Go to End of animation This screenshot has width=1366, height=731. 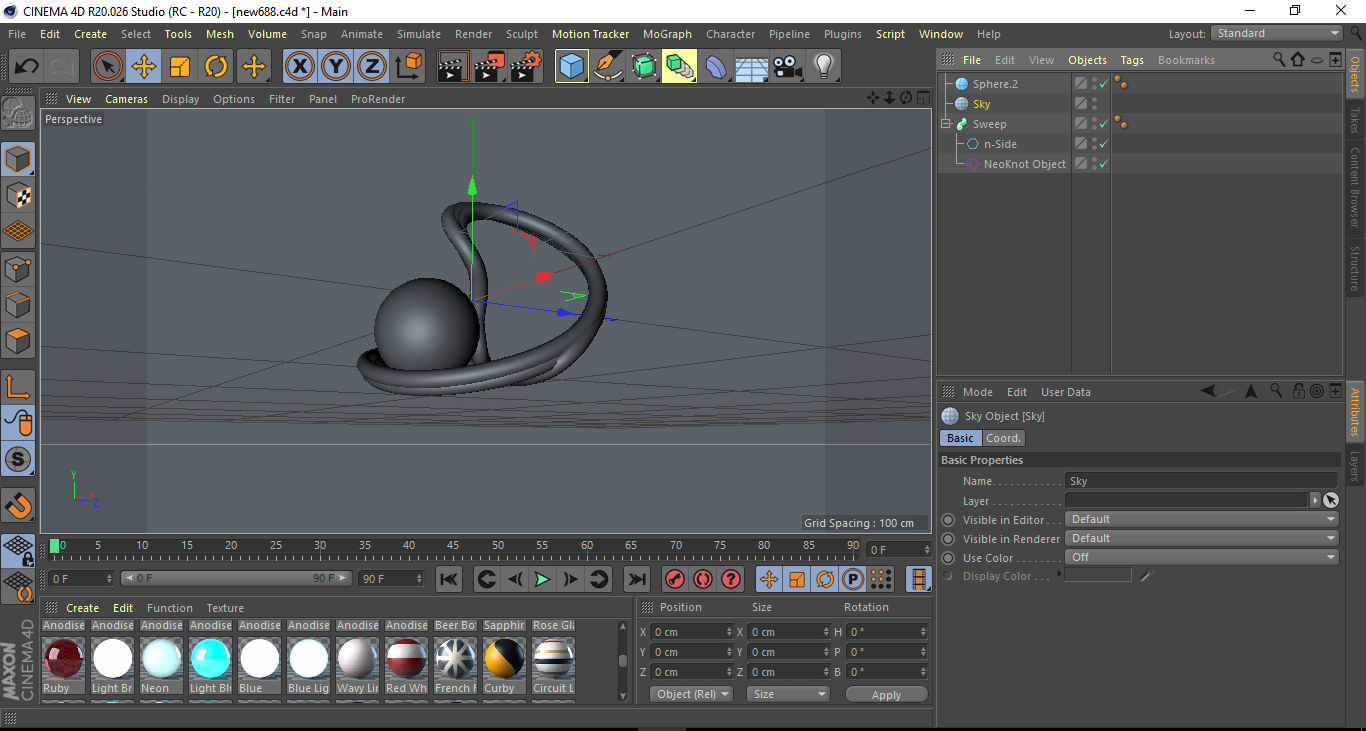pos(636,579)
